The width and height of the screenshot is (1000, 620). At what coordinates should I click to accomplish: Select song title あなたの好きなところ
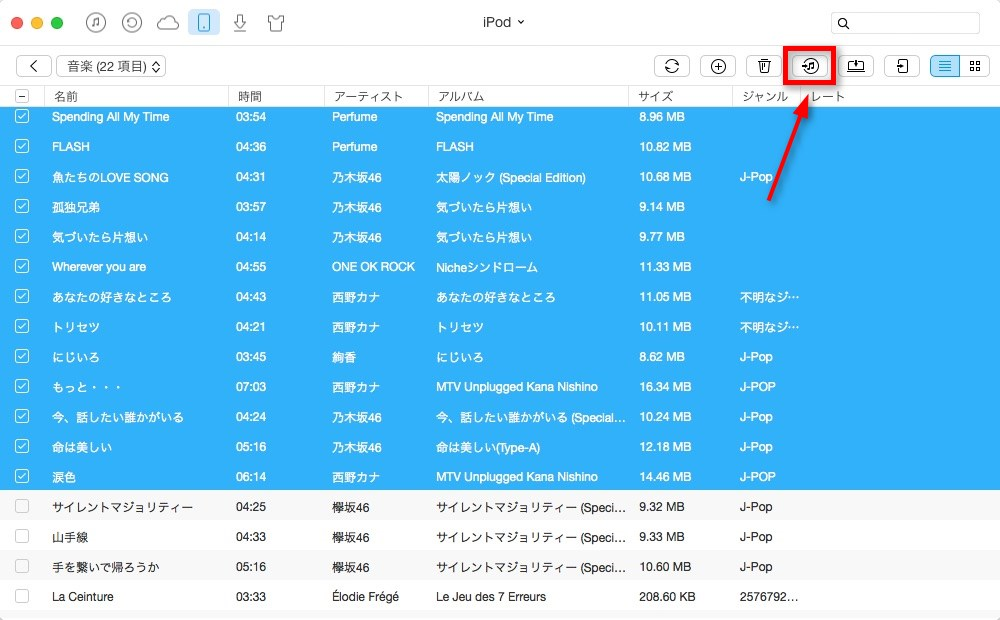click(x=112, y=297)
